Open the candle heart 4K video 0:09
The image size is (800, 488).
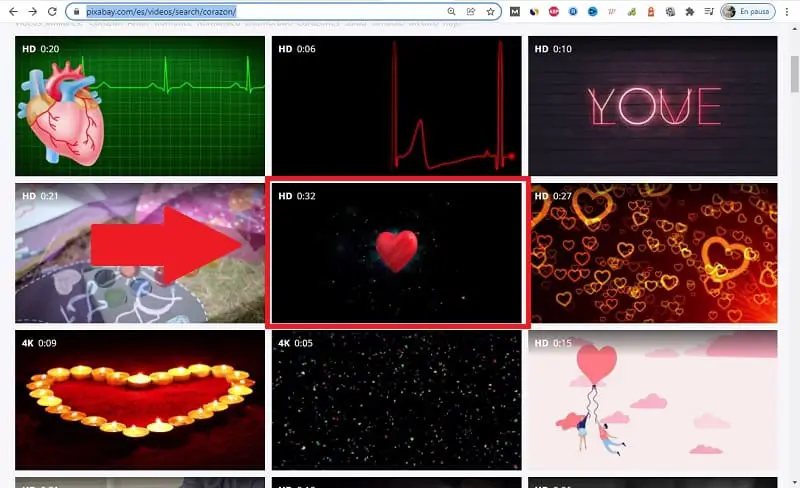click(140, 400)
